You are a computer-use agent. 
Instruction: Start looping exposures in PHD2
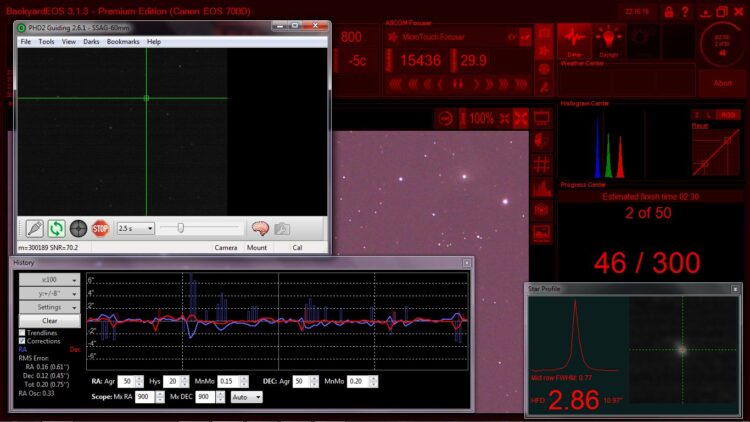tap(56, 229)
